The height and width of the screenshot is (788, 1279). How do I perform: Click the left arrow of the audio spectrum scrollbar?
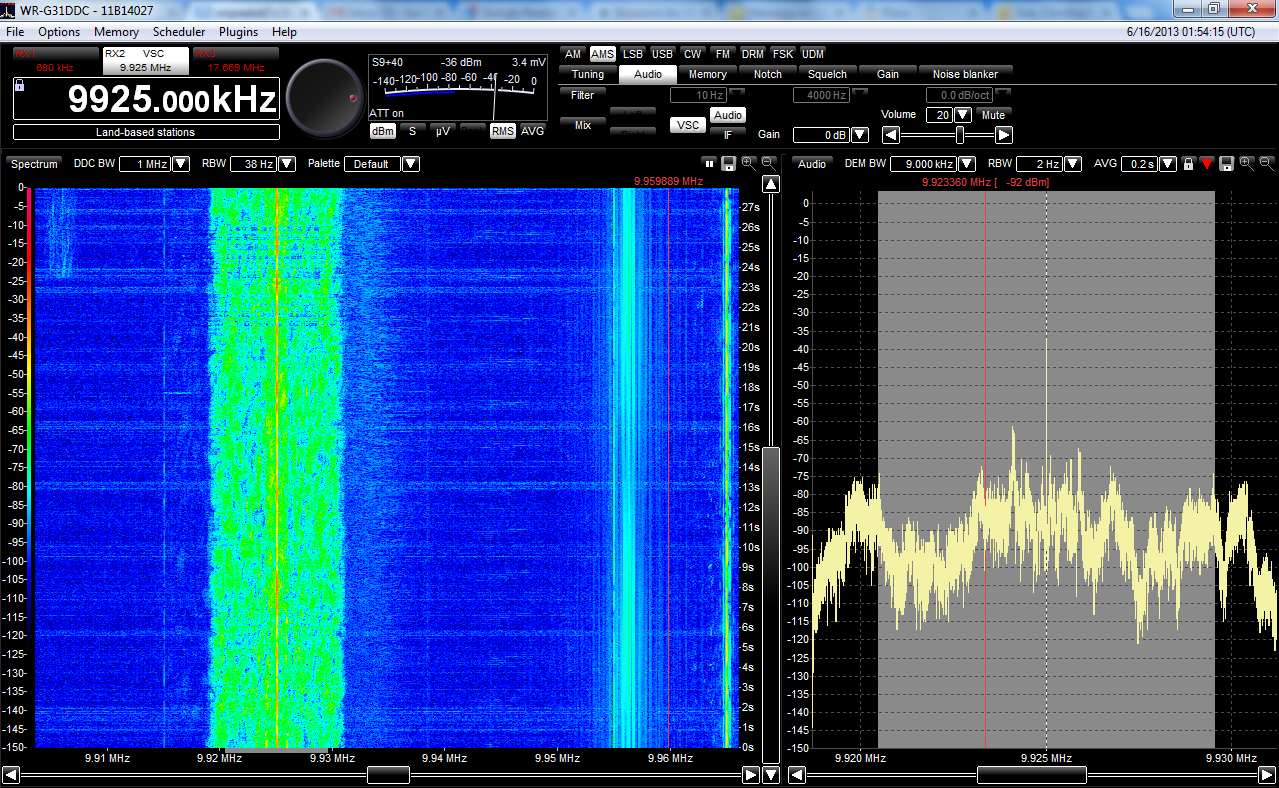tap(797, 775)
